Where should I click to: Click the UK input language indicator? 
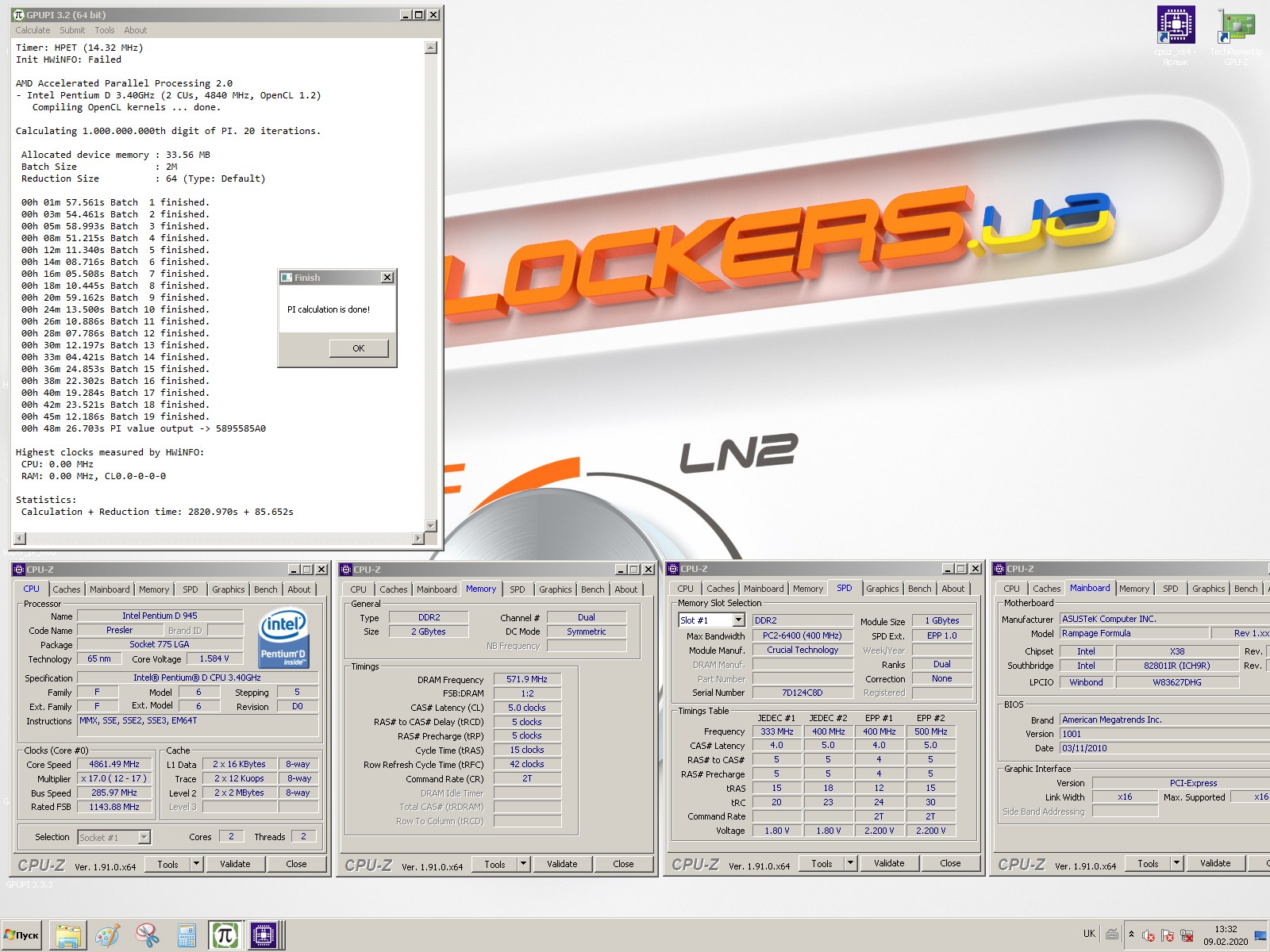pyautogui.click(x=1089, y=934)
